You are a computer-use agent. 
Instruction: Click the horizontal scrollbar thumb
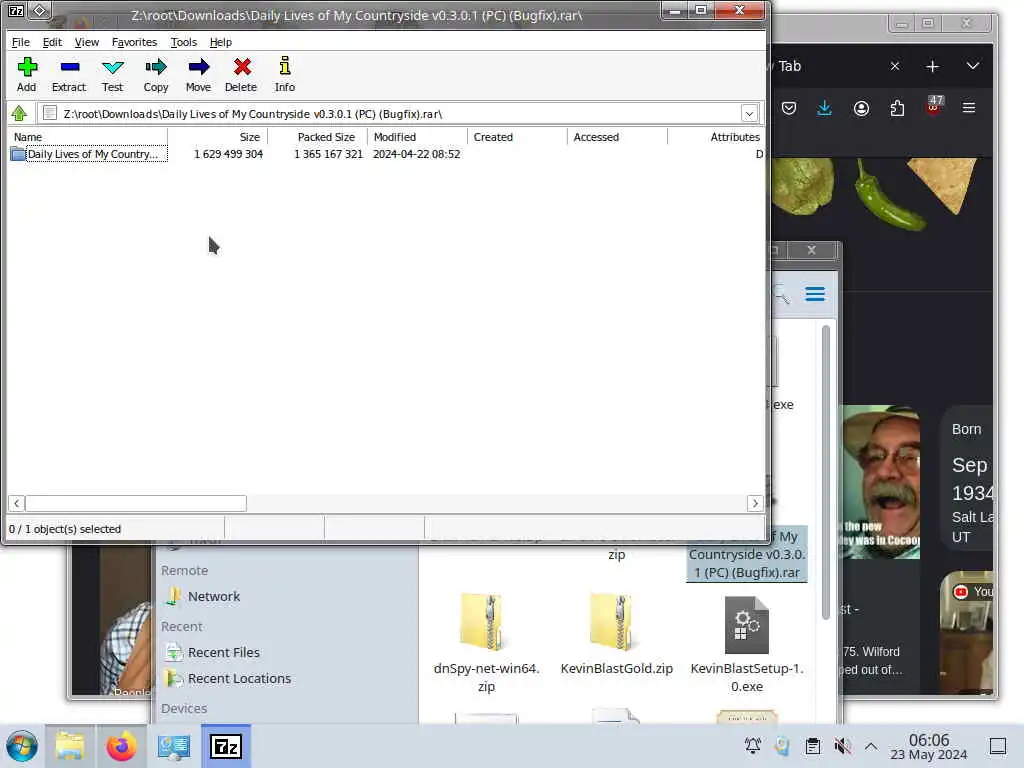pos(136,503)
